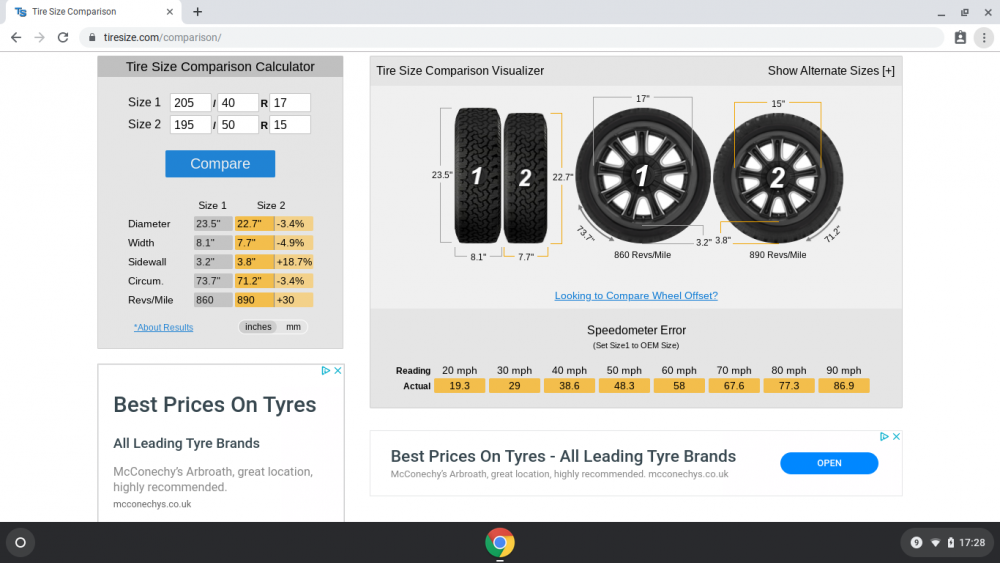
Task: Click the OPEN button on banner ad
Action: coord(829,464)
